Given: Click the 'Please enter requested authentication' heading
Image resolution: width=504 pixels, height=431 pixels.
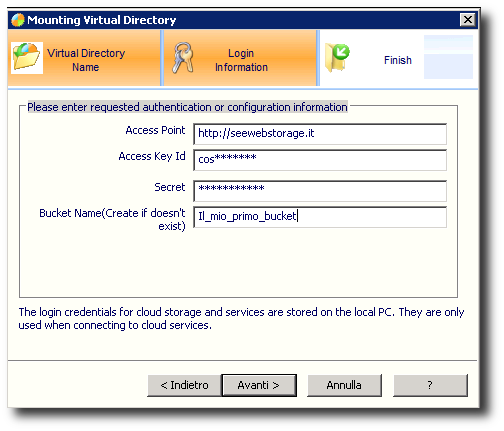Looking at the screenshot, I should point(187,107).
